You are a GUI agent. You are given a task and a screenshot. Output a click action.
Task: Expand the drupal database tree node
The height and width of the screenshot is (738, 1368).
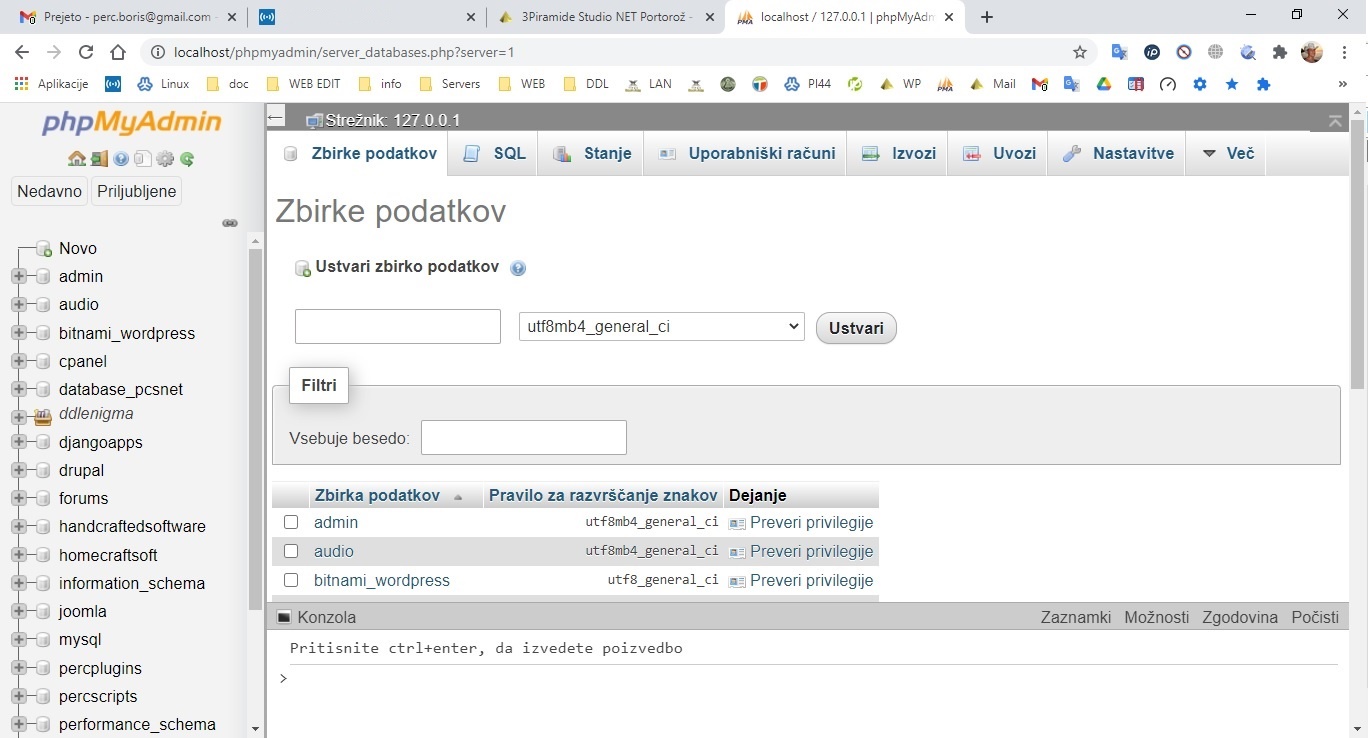point(18,470)
